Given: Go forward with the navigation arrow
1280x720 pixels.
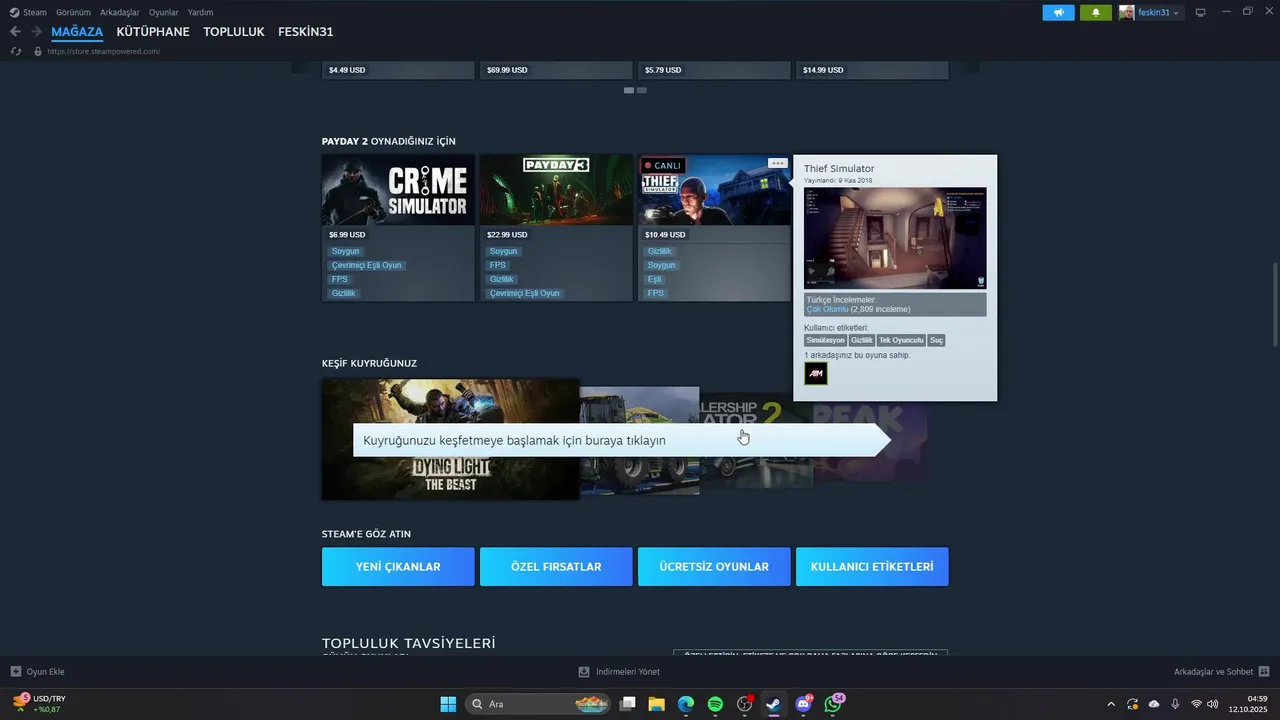Looking at the screenshot, I should (36, 32).
